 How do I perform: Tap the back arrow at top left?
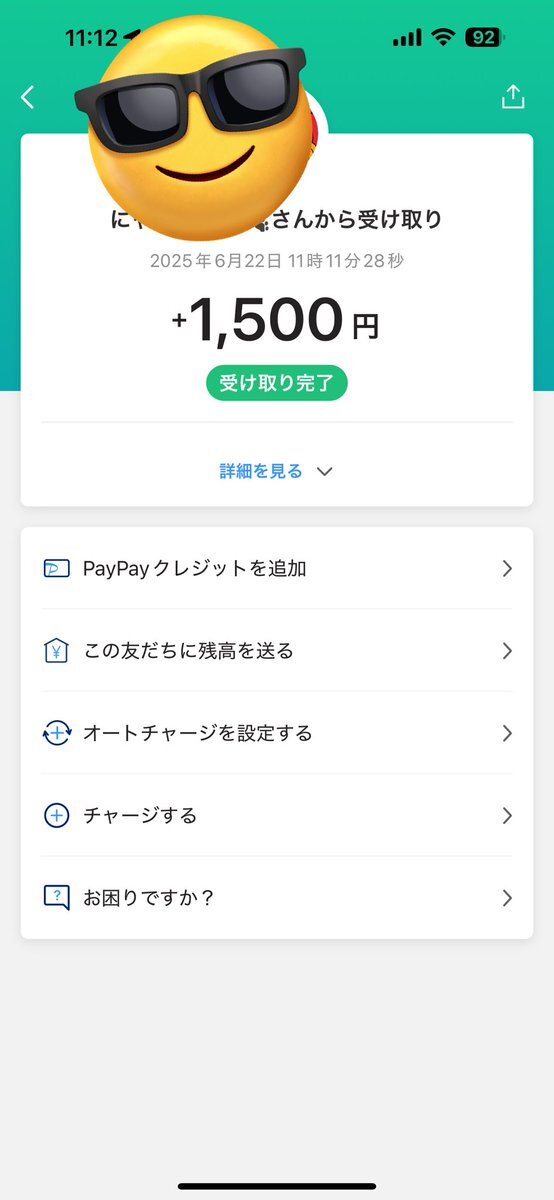point(28,97)
